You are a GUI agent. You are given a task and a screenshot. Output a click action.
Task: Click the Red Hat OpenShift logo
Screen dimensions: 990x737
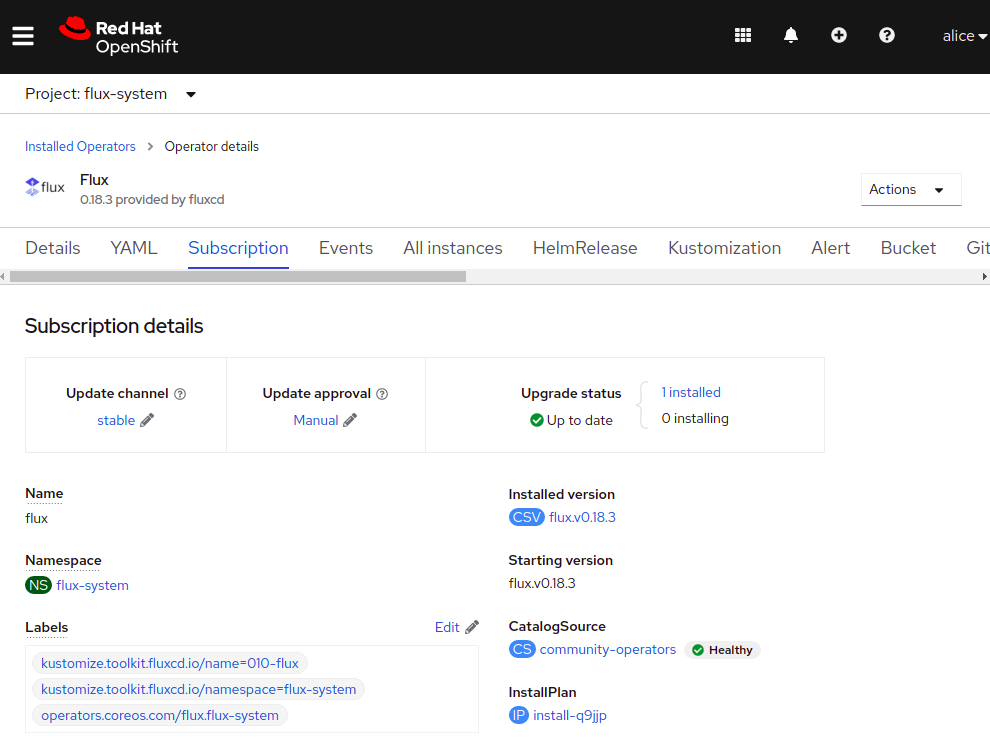tap(119, 36)
